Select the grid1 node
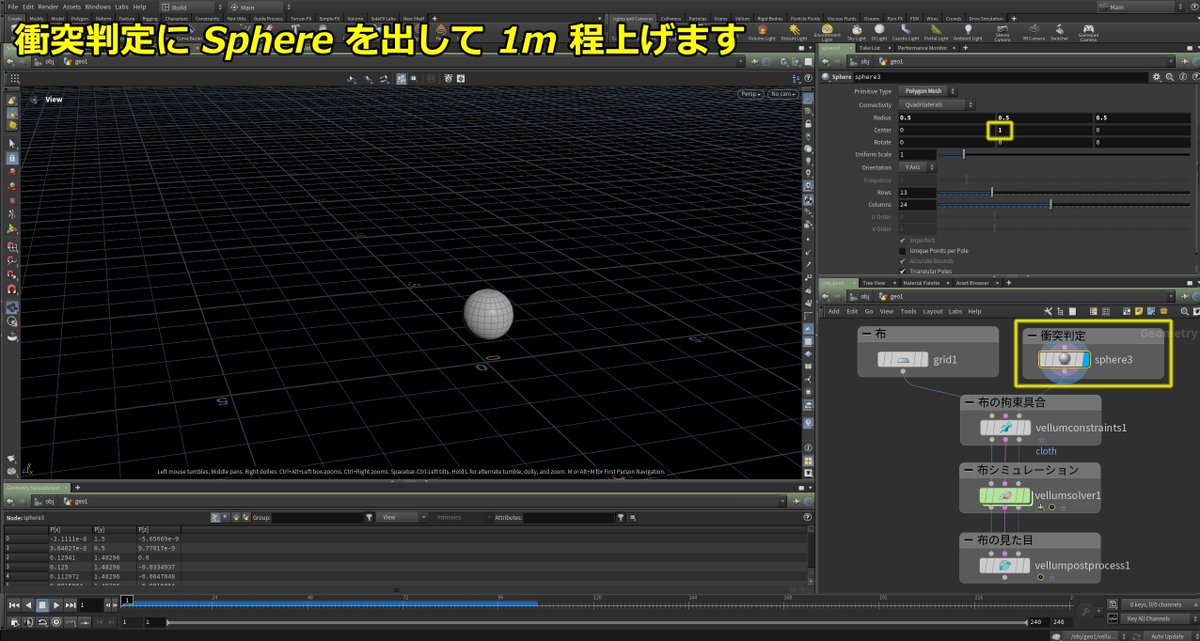The image size is (1200, 641). point(903,359)
